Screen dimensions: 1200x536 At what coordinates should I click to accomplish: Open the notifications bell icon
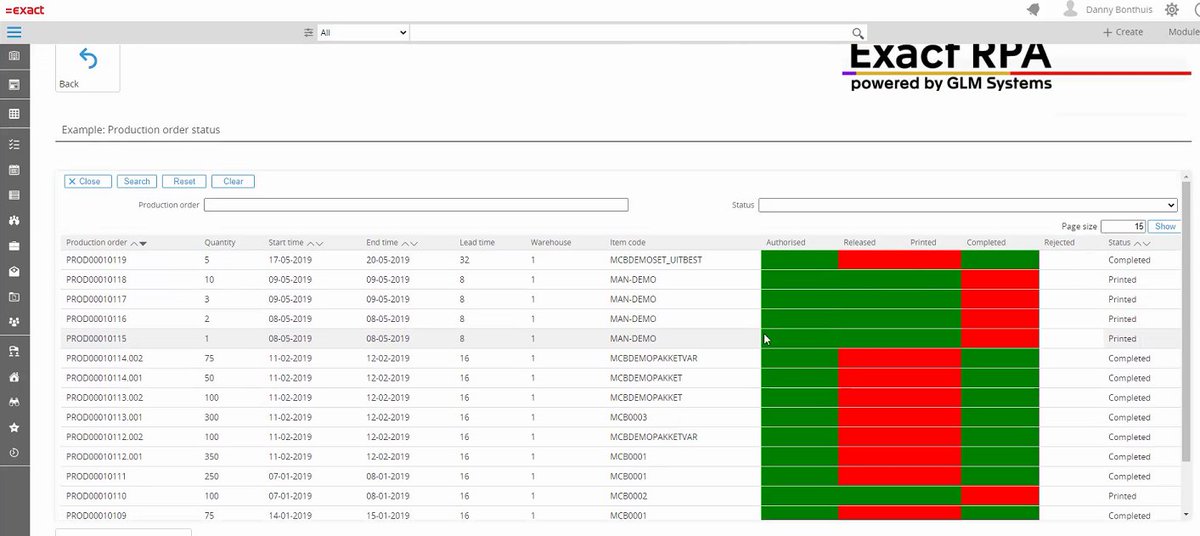pos(1032,10)
